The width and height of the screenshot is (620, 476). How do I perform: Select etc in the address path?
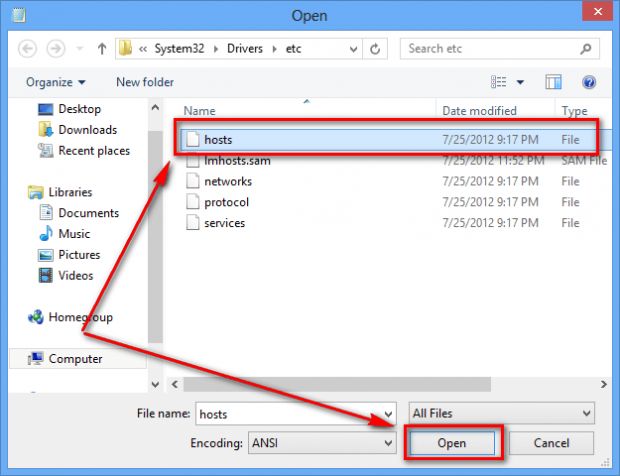[x=293, y=49]
